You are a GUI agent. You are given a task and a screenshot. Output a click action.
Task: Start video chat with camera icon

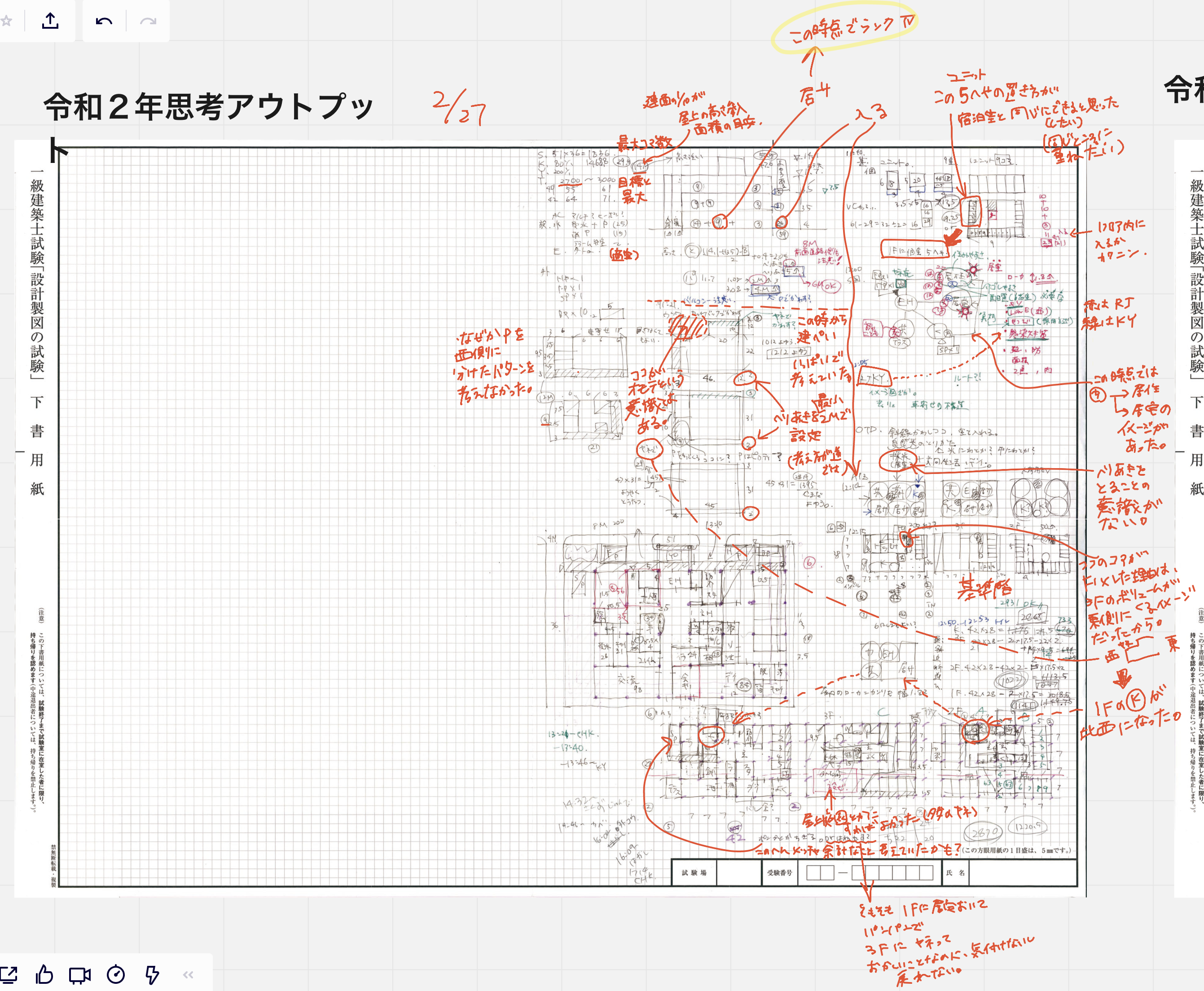point(80,975)
